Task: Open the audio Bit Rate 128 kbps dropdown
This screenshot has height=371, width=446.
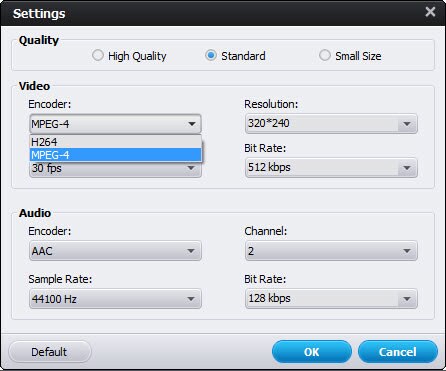Action: tap(331, 298)
